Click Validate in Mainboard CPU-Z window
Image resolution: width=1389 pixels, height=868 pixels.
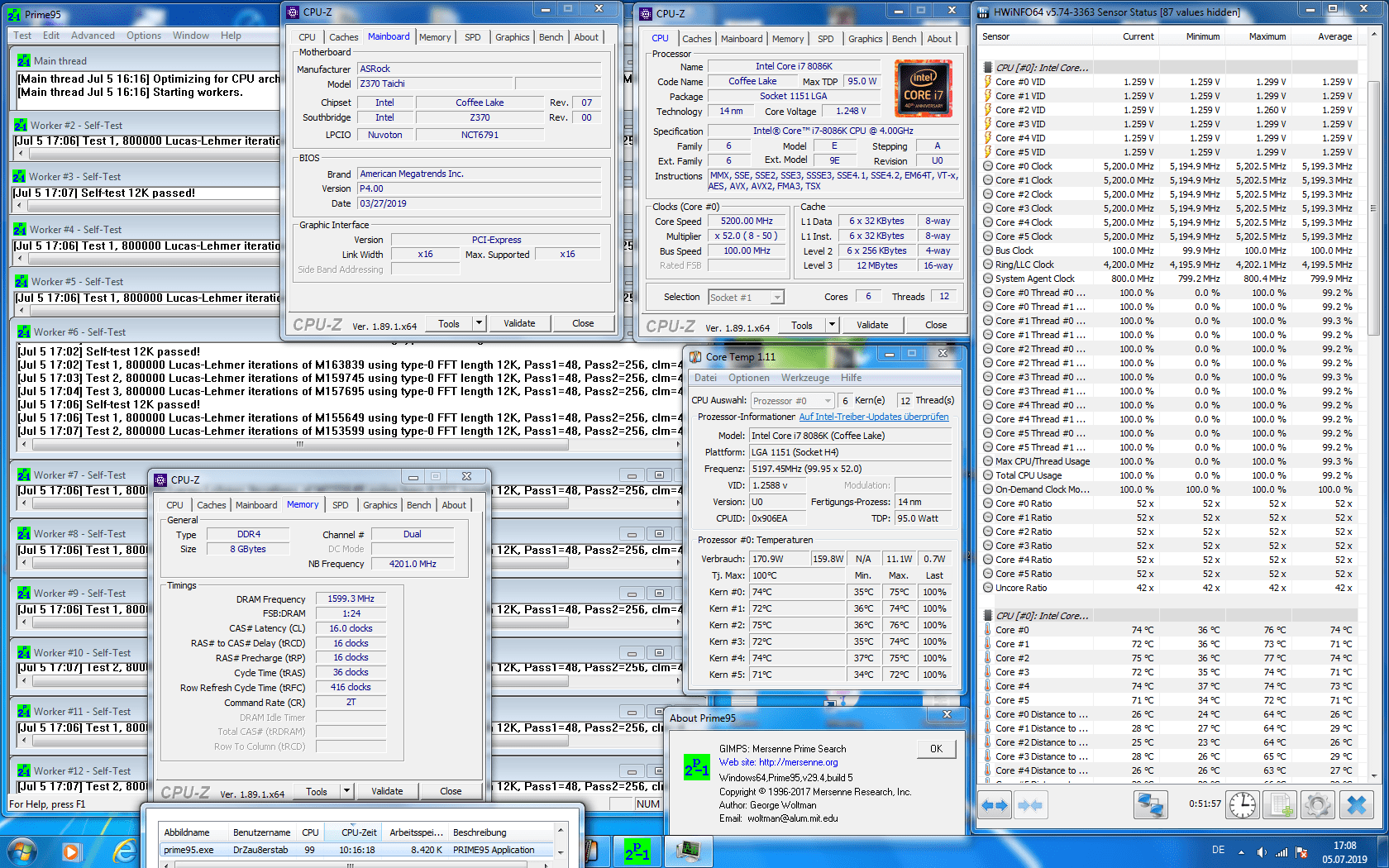pyautogui.click(x=519, y=323)
